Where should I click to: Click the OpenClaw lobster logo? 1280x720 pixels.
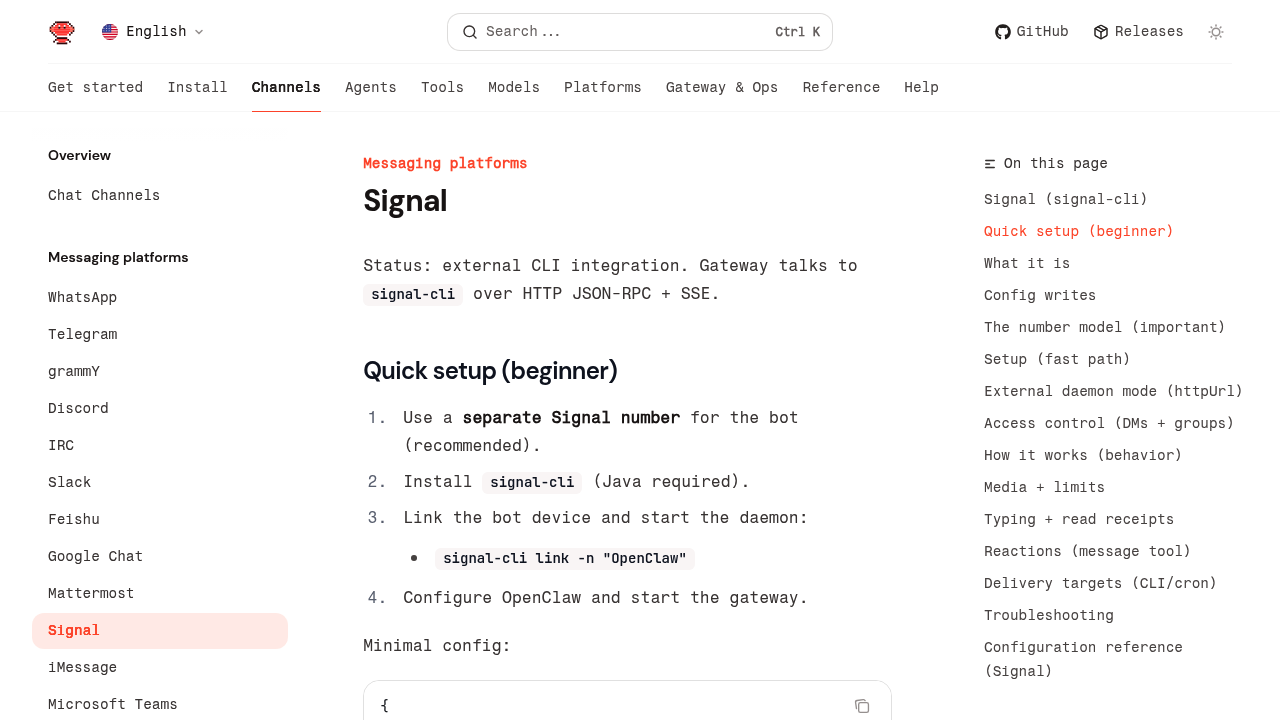[62, 32]
